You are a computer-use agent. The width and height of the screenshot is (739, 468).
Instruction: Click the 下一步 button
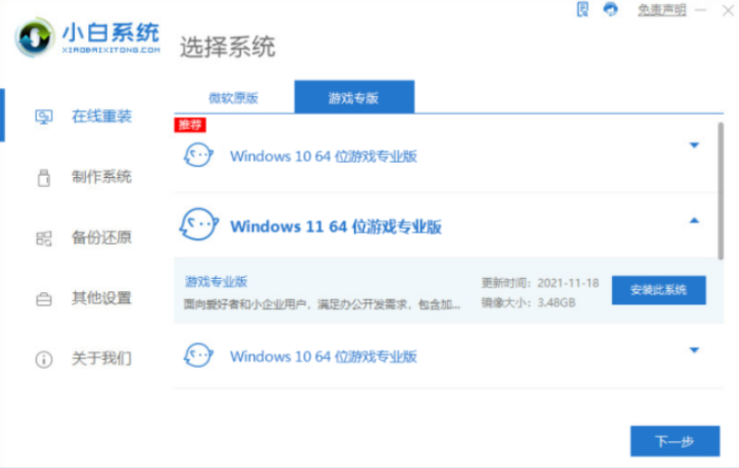pyautogui.click(x=675, y=441)
